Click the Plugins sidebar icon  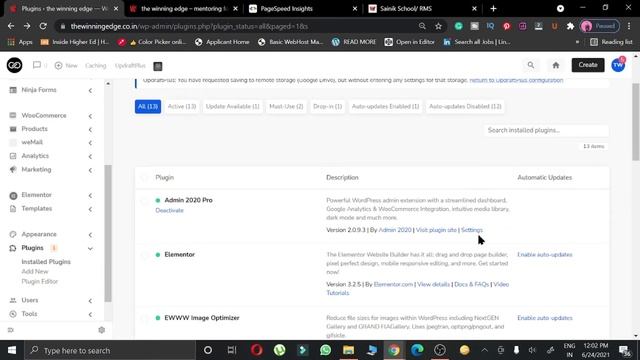click(x=13, y=248)
